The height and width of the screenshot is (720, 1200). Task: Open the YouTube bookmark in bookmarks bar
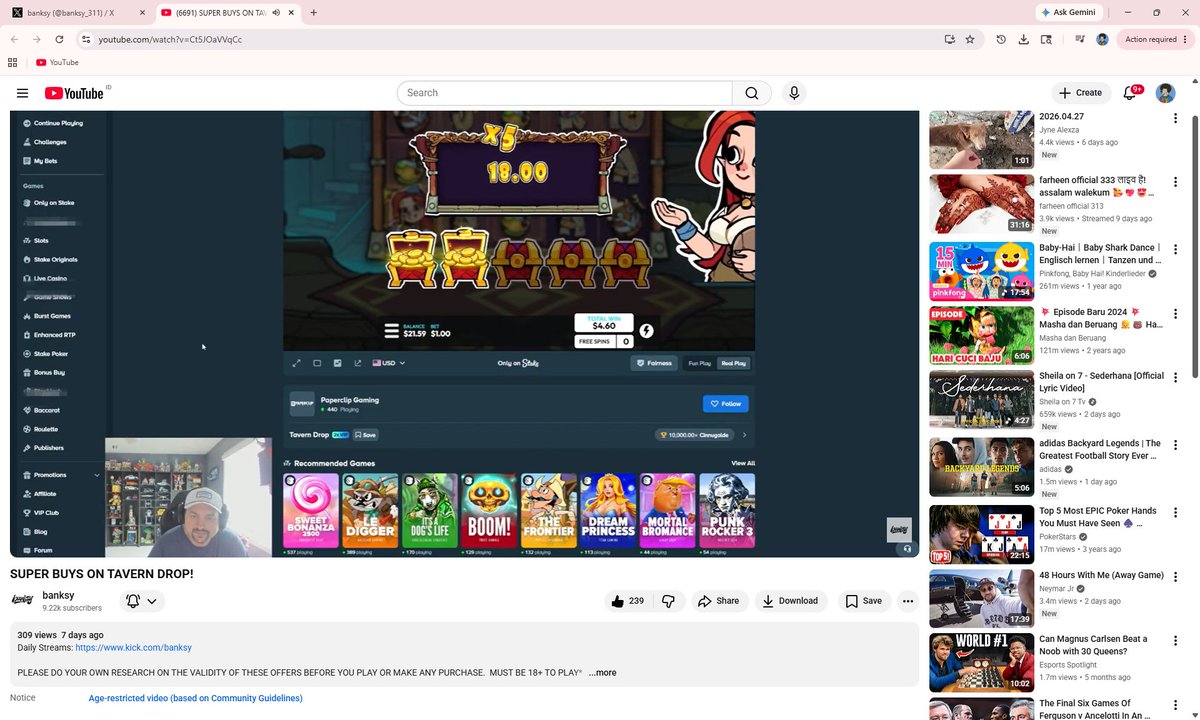(x=57, y=62)
